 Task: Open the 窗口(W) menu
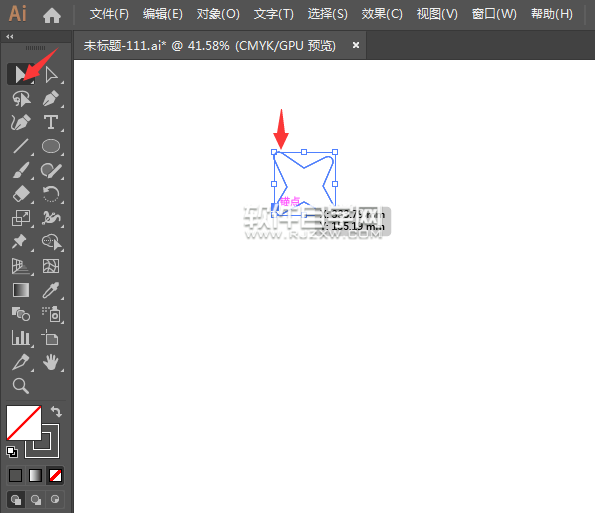point(494,14)
